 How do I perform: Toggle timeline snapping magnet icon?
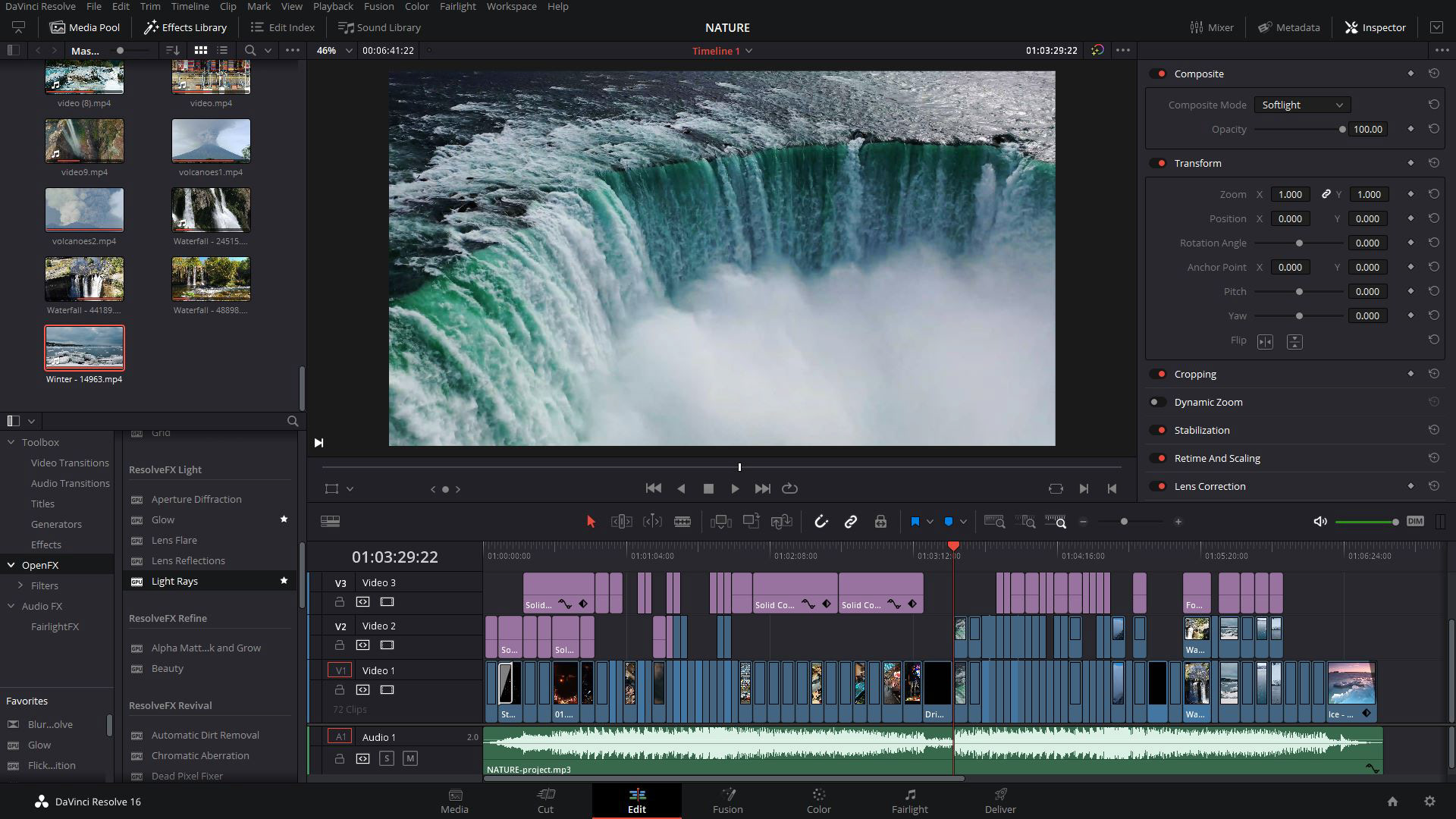pos(821,522)
